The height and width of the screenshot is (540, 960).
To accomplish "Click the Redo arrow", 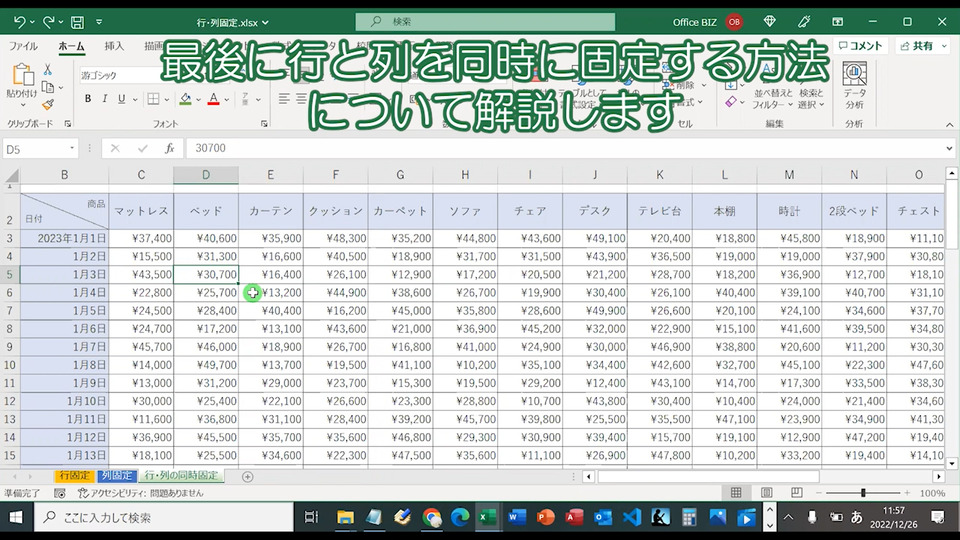I will (48, 22).
